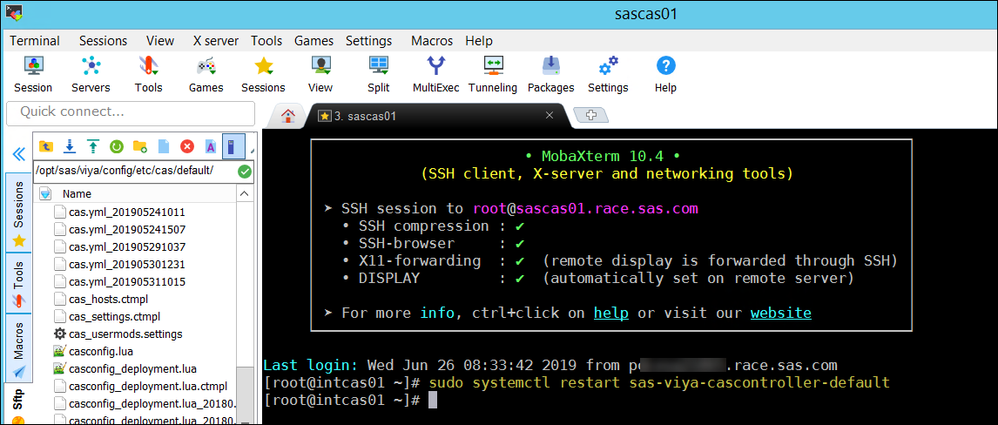Refresh the SFTP folder listing

(x=116, y=147)
